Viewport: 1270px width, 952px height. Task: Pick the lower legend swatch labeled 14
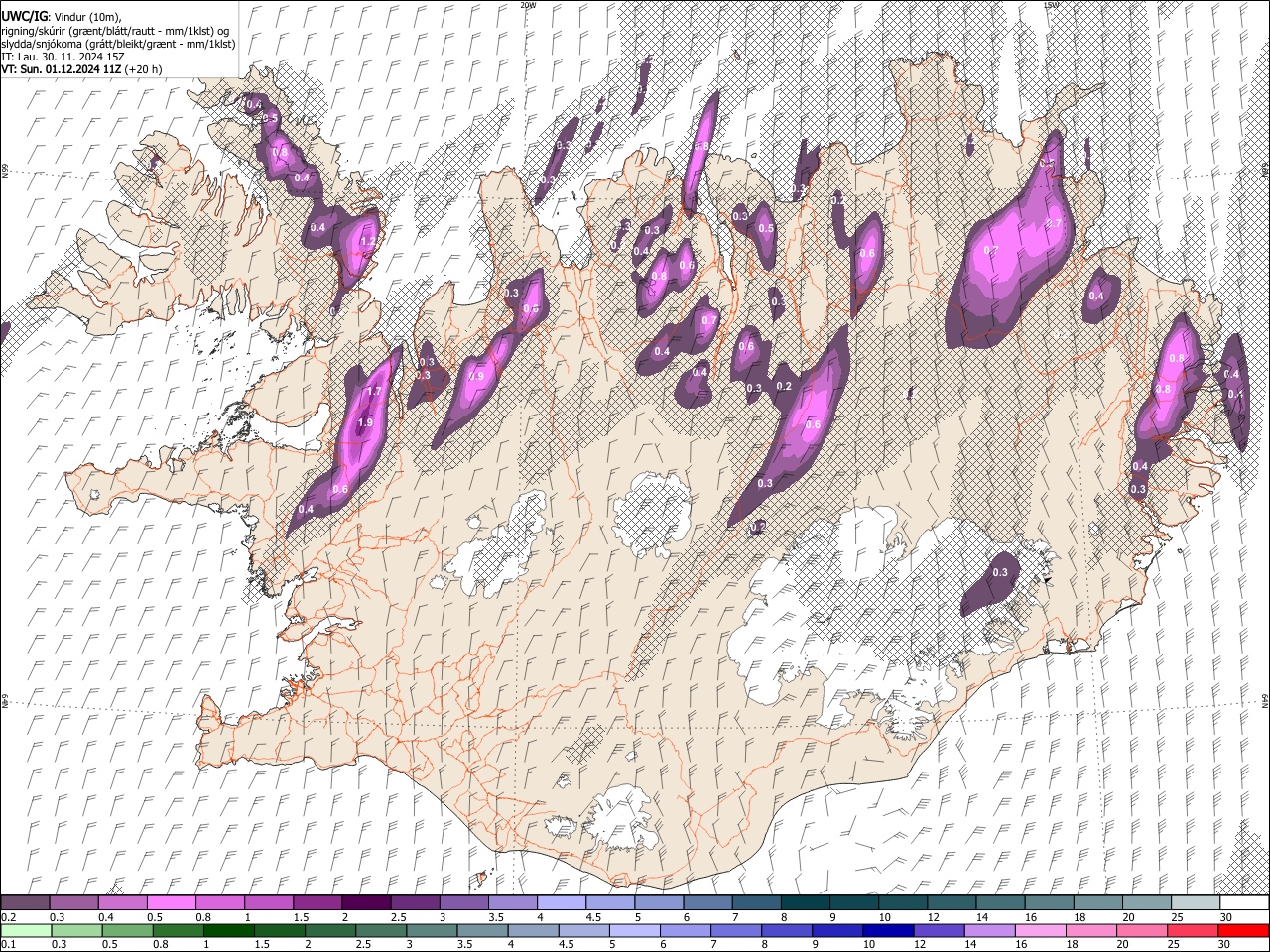click(990, 930)
